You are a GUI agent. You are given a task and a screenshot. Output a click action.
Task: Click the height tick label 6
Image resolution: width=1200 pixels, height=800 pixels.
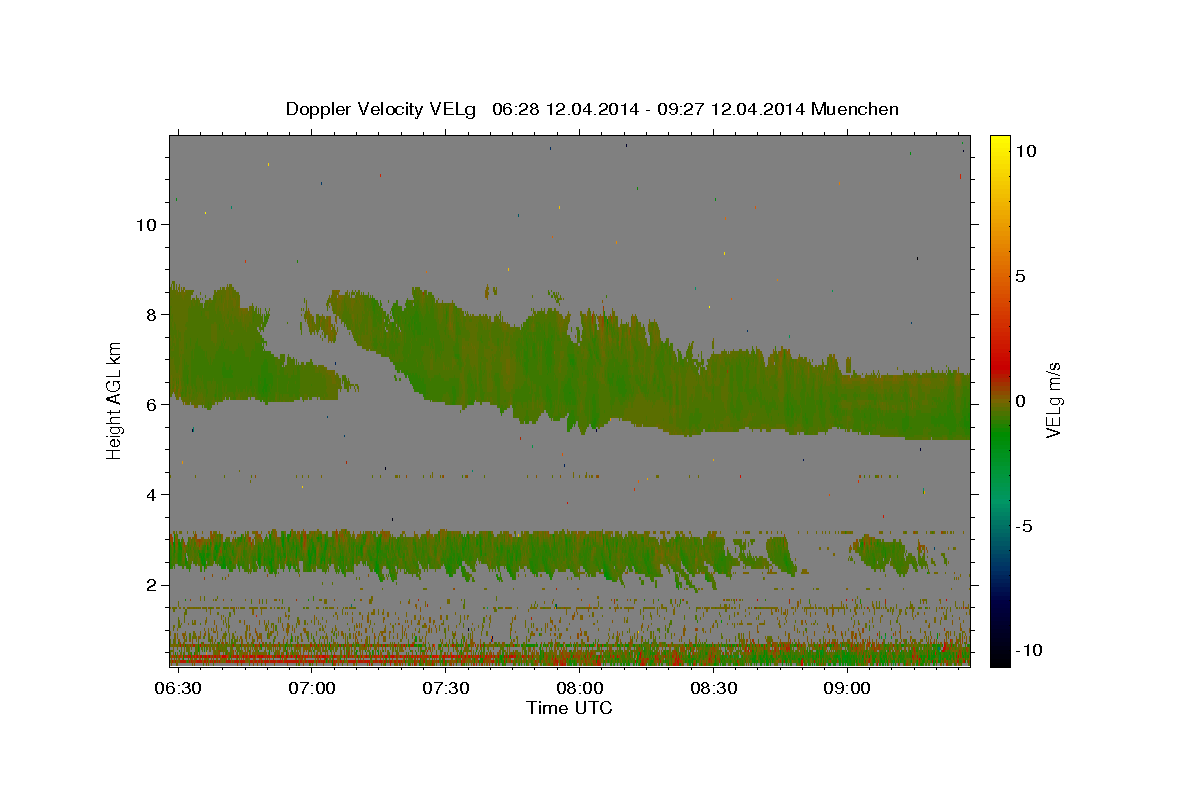point(153,405)
